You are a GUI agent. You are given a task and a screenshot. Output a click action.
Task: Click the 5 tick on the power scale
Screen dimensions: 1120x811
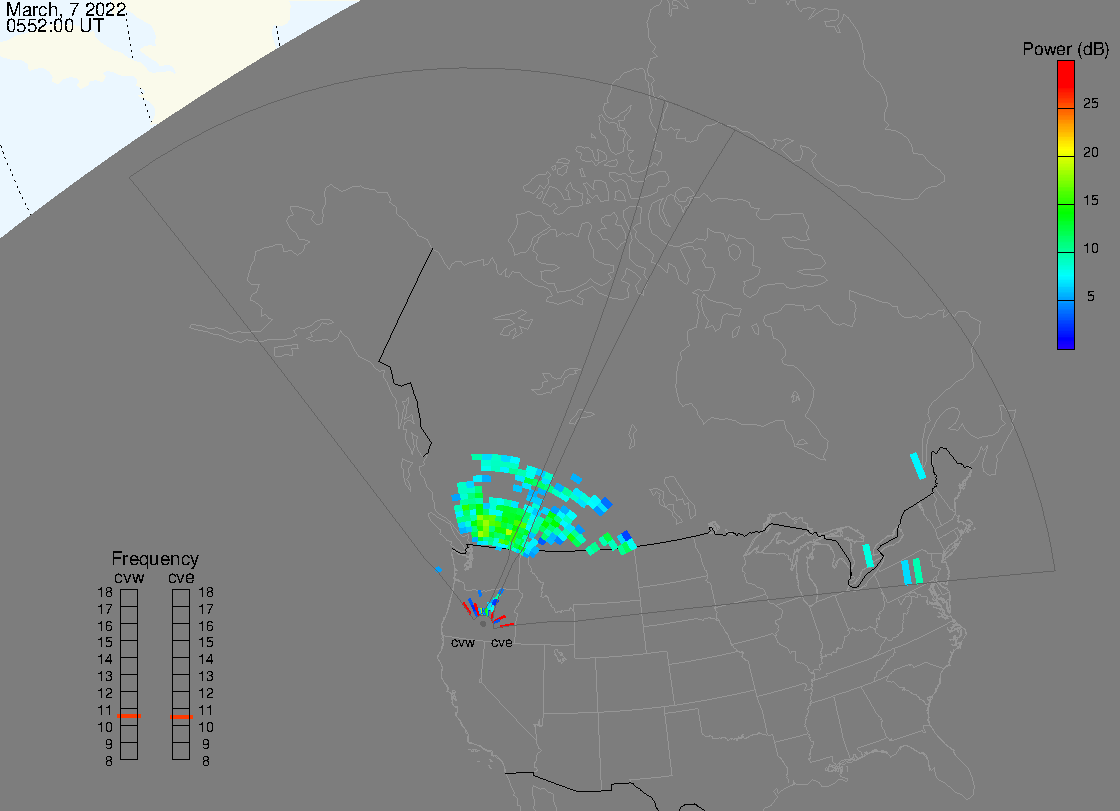1090,296
